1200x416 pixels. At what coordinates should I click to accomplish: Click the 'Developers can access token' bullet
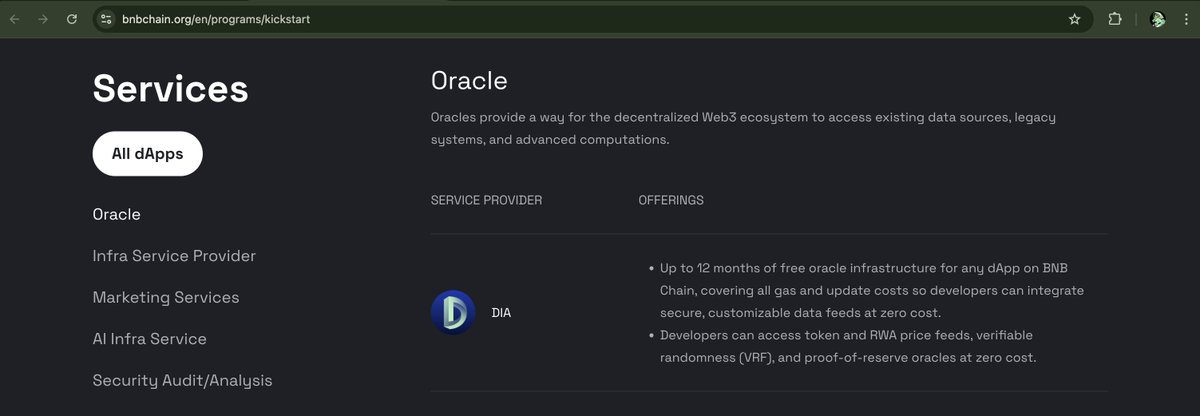tap(848, 346)
